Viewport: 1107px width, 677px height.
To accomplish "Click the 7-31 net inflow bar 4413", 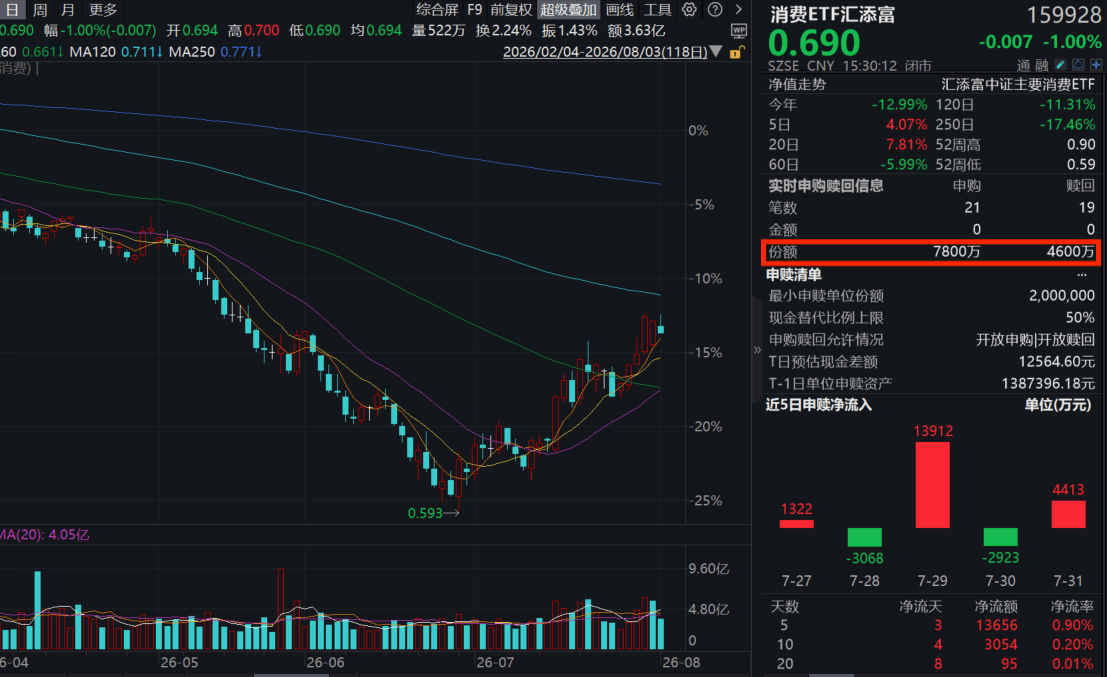I will point(1068,514).
